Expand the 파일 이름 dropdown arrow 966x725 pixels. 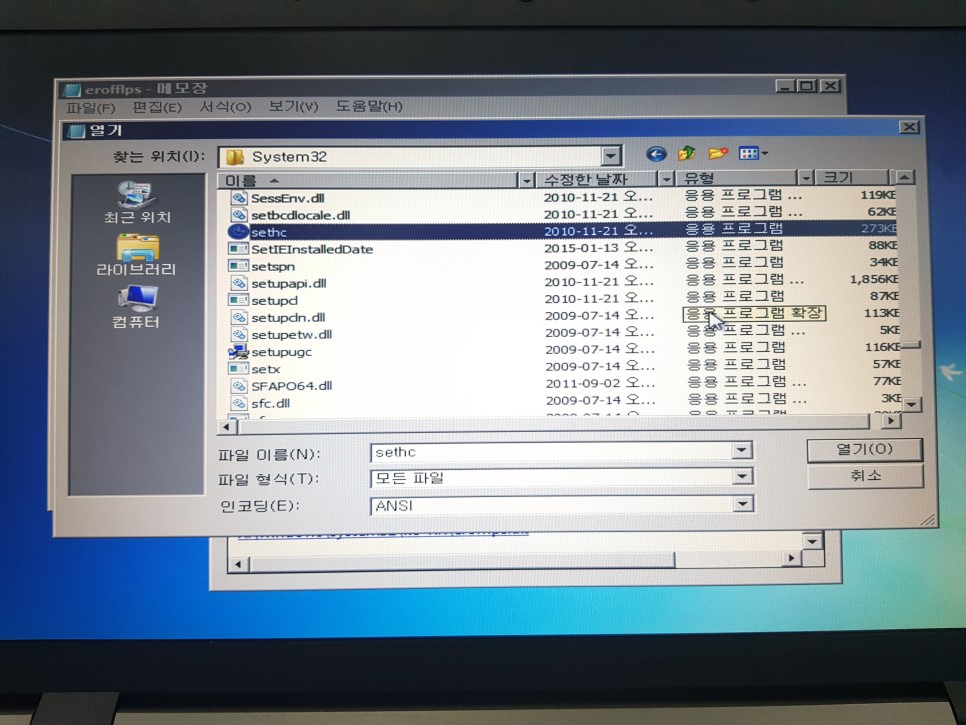742,450
